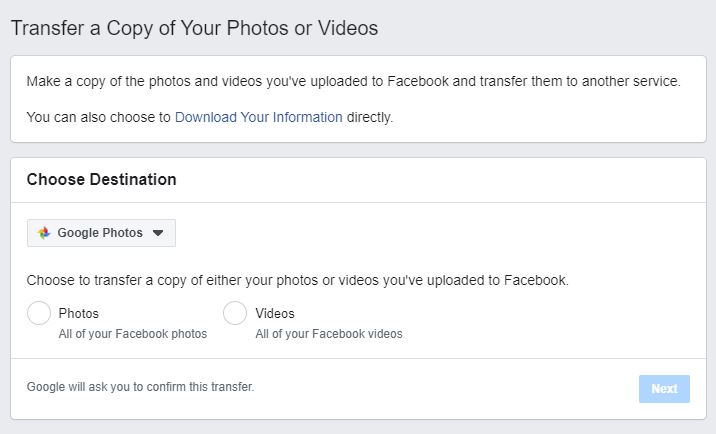Click 'All of your Facebook videos' description
Viewport: 716px width, 434px height.
coord(329,334)
